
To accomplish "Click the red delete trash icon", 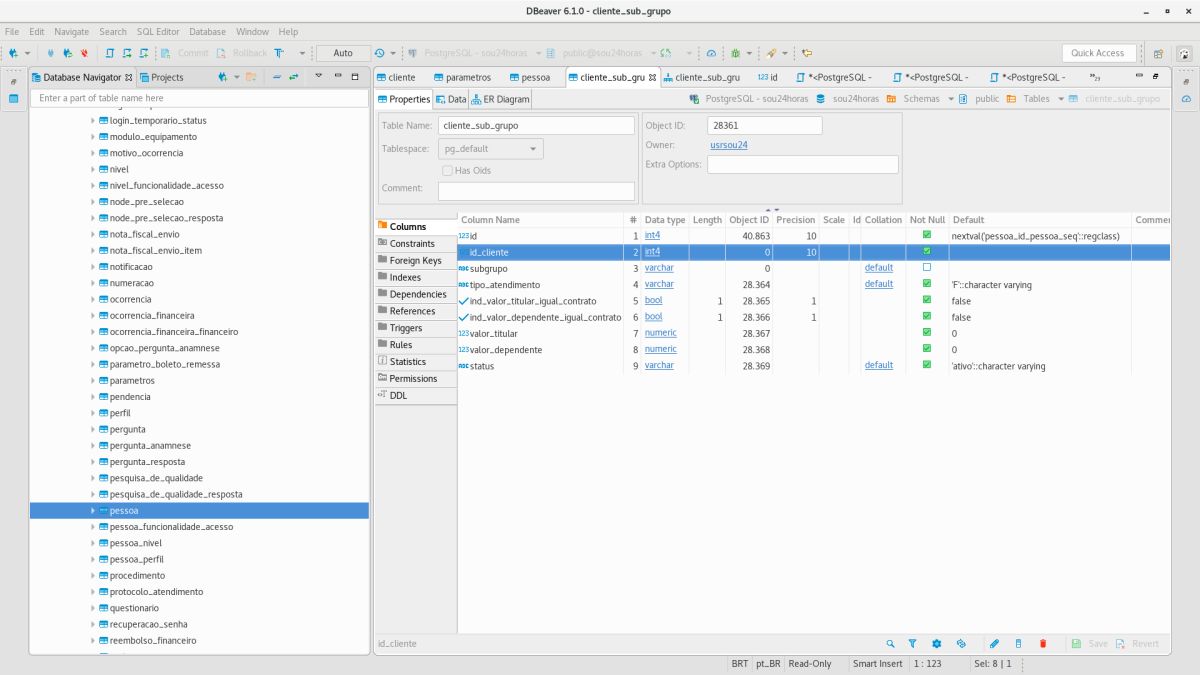I will [1043, 644].
